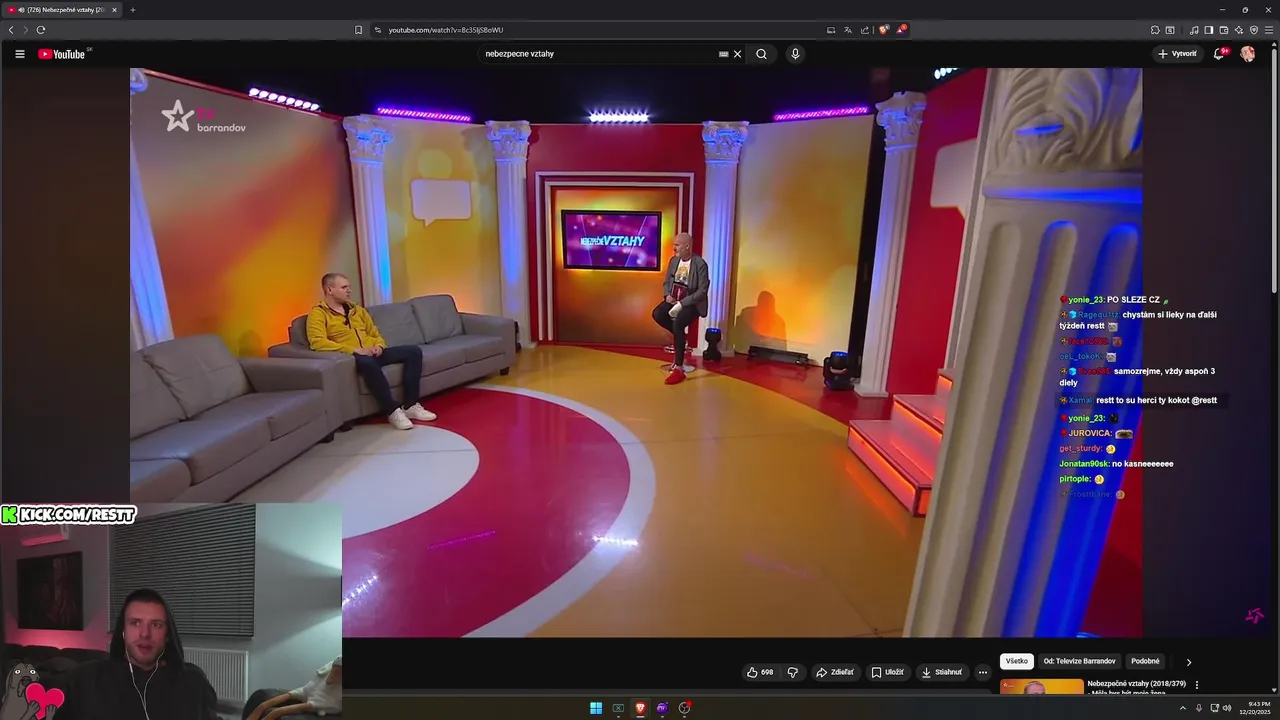Run search with the magnifier button

point(761,54)
